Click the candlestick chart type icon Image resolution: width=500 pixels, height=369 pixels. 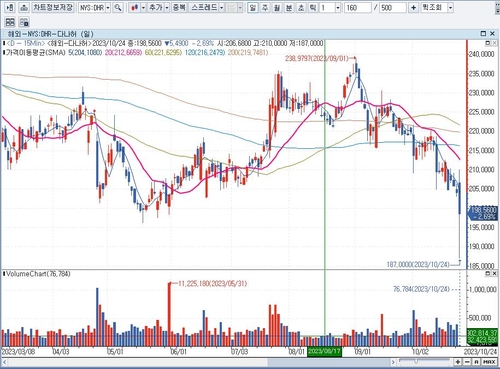point(134,8)
